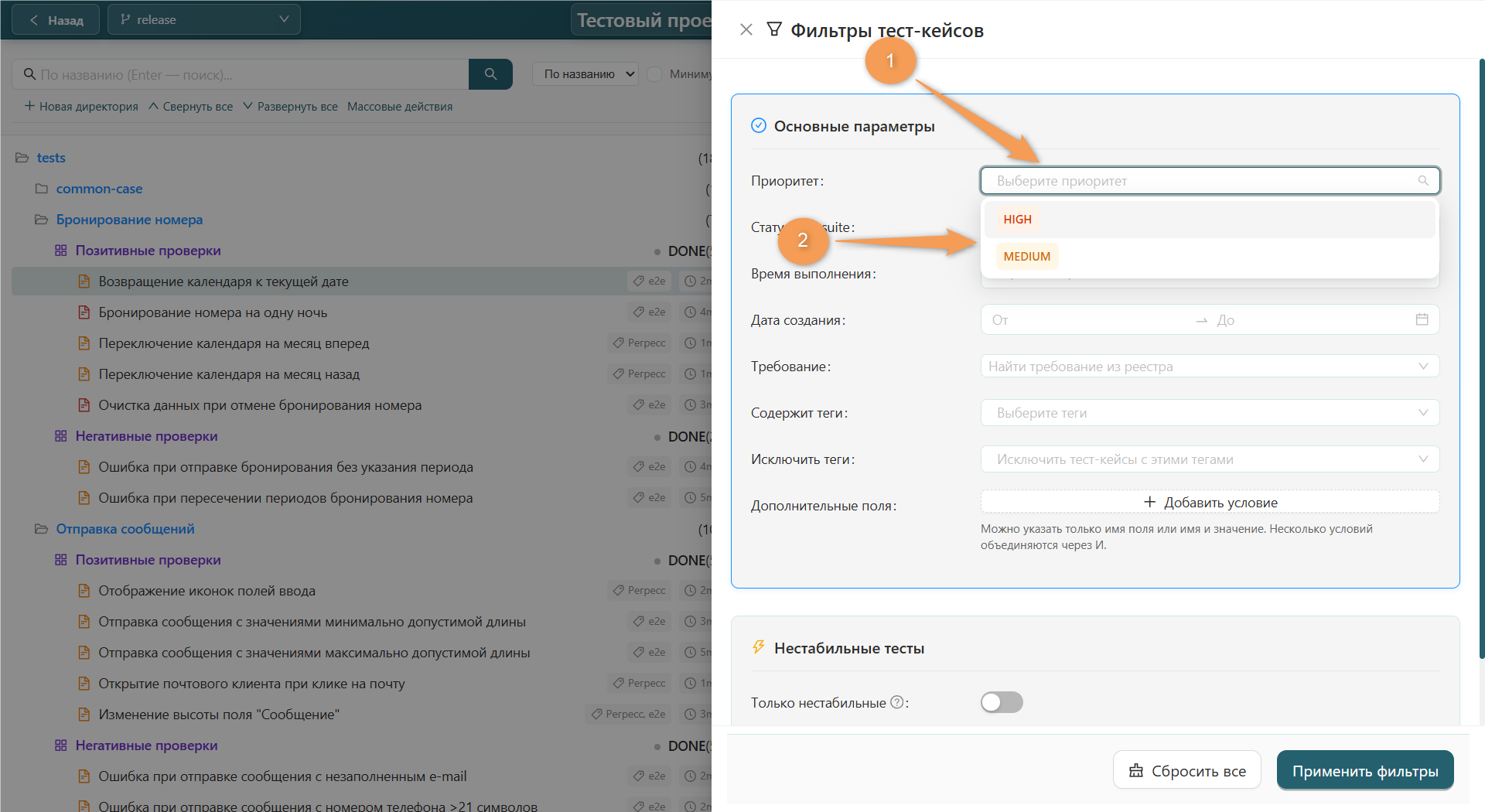1485x812 pixels.
Task: Click the file icon of Бронирование номера на одну ночь
Action: (84, 312)
